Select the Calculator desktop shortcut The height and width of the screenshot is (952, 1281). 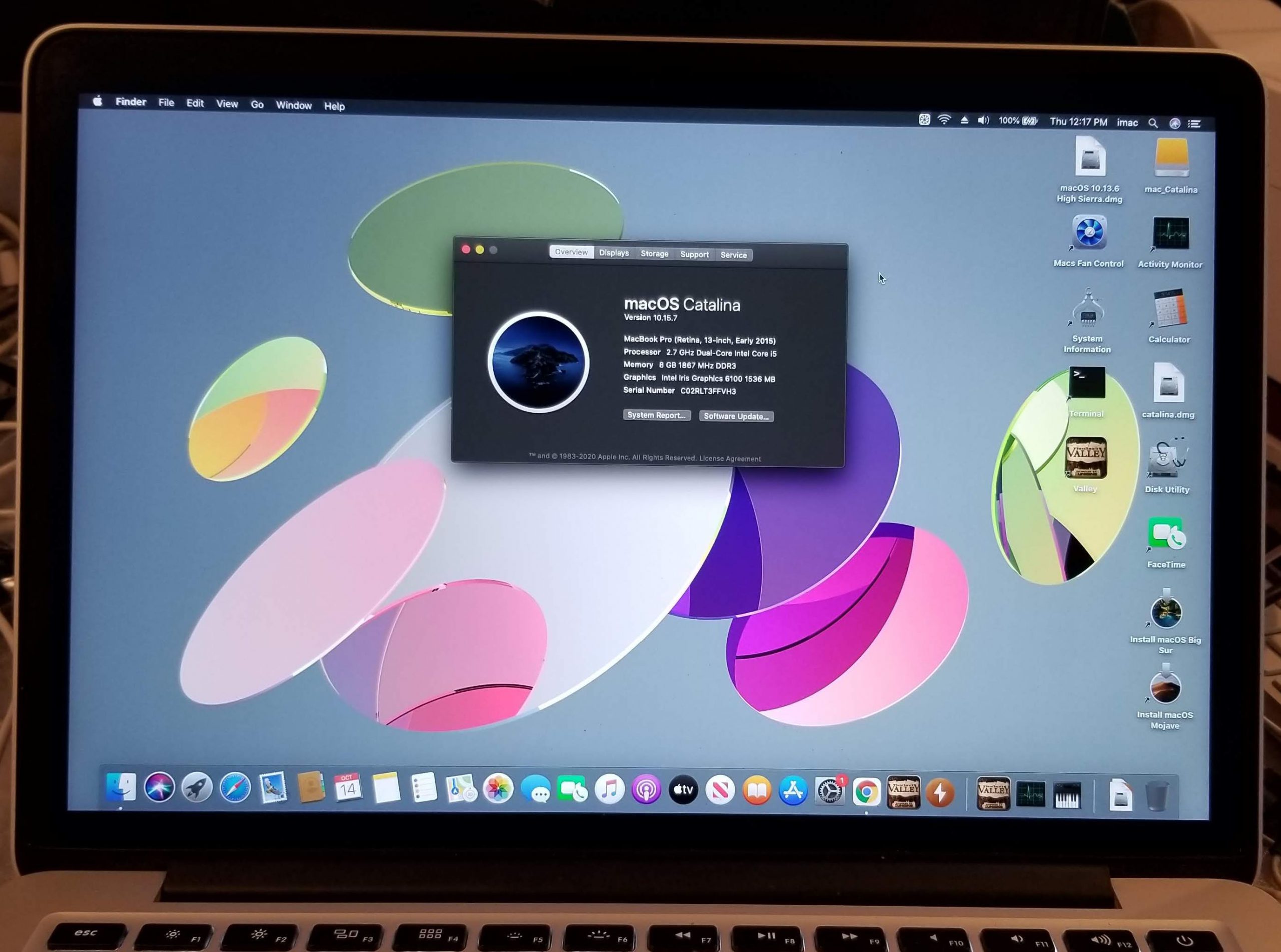click(1169, 316)
